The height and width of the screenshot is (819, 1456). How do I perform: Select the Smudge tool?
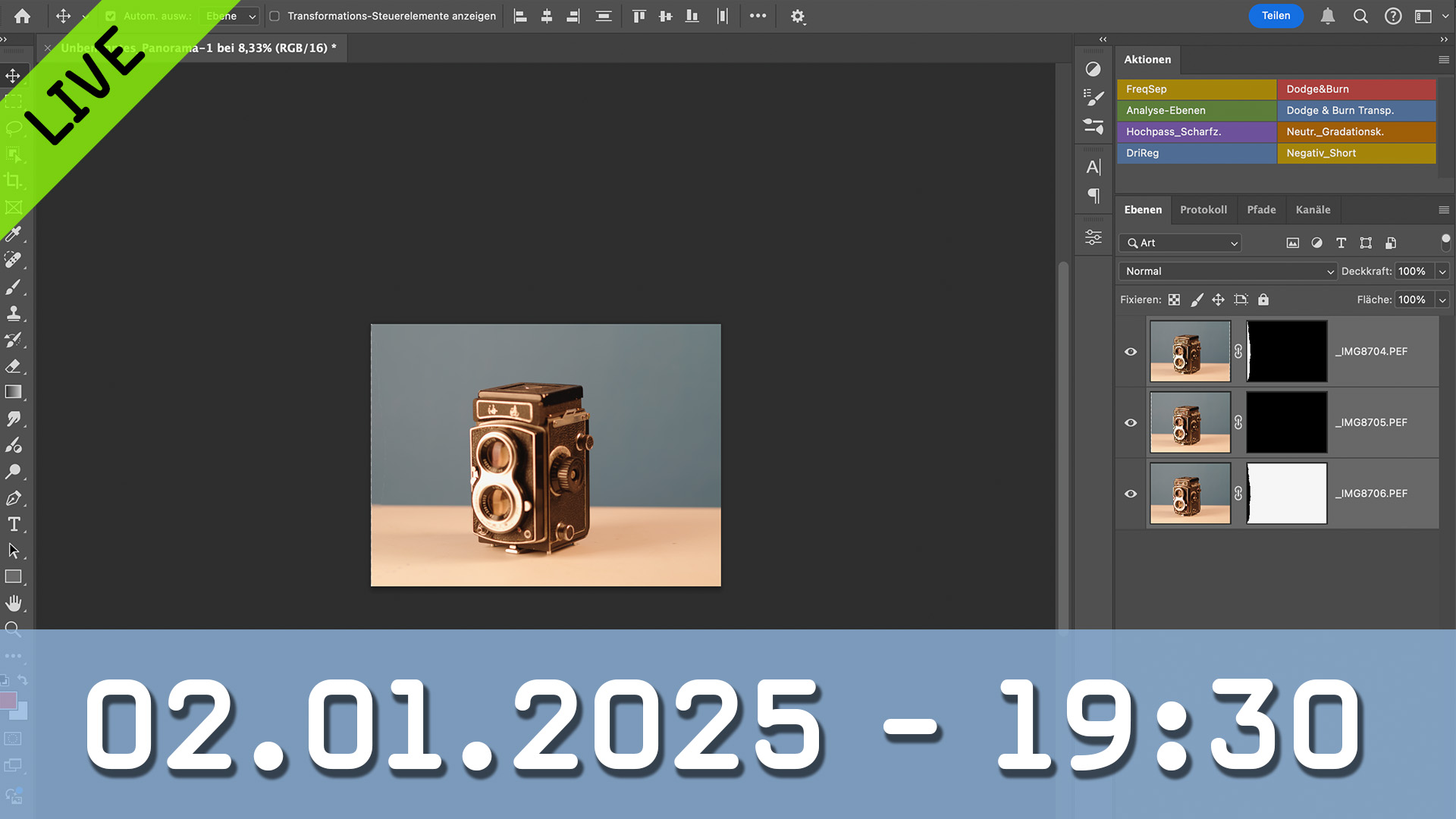pyautogui.click(x=13, y=419)
